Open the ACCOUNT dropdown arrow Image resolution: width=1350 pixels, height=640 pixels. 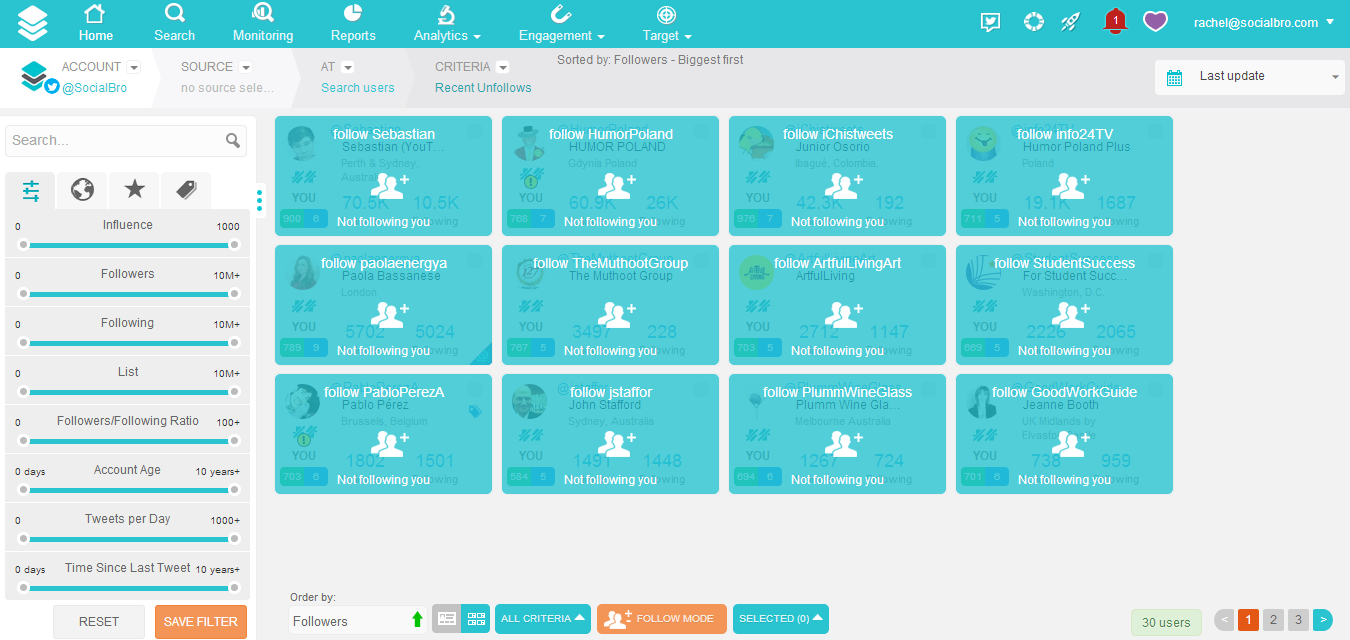pos(134,67)
